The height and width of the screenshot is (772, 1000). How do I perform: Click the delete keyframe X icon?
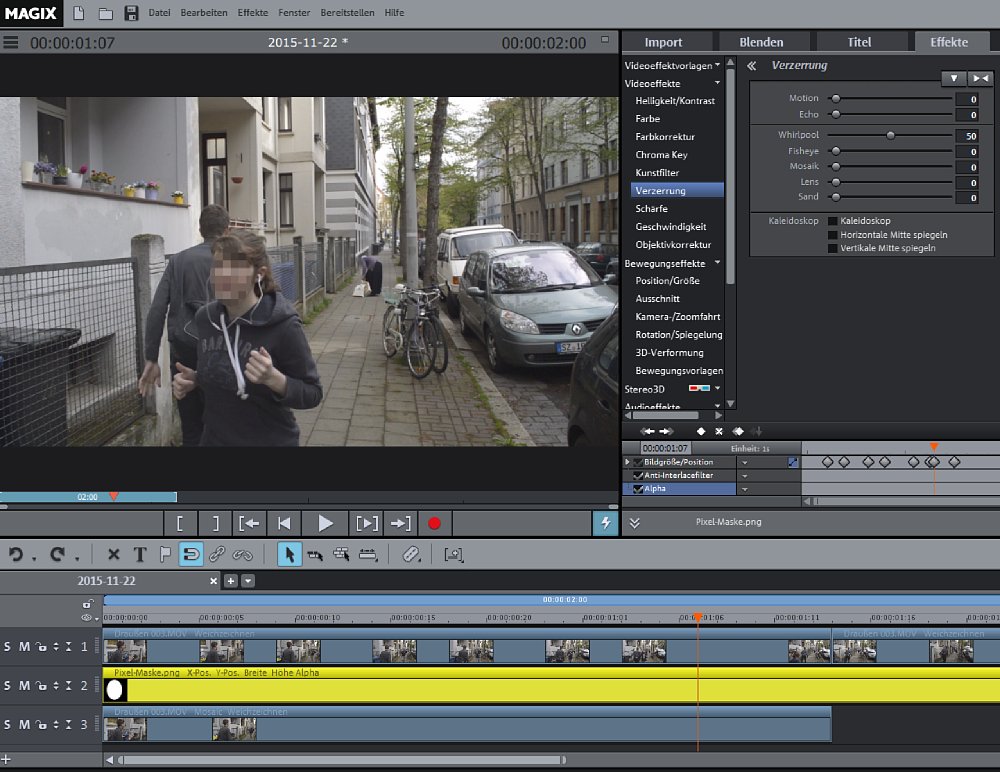coord(718,431)
